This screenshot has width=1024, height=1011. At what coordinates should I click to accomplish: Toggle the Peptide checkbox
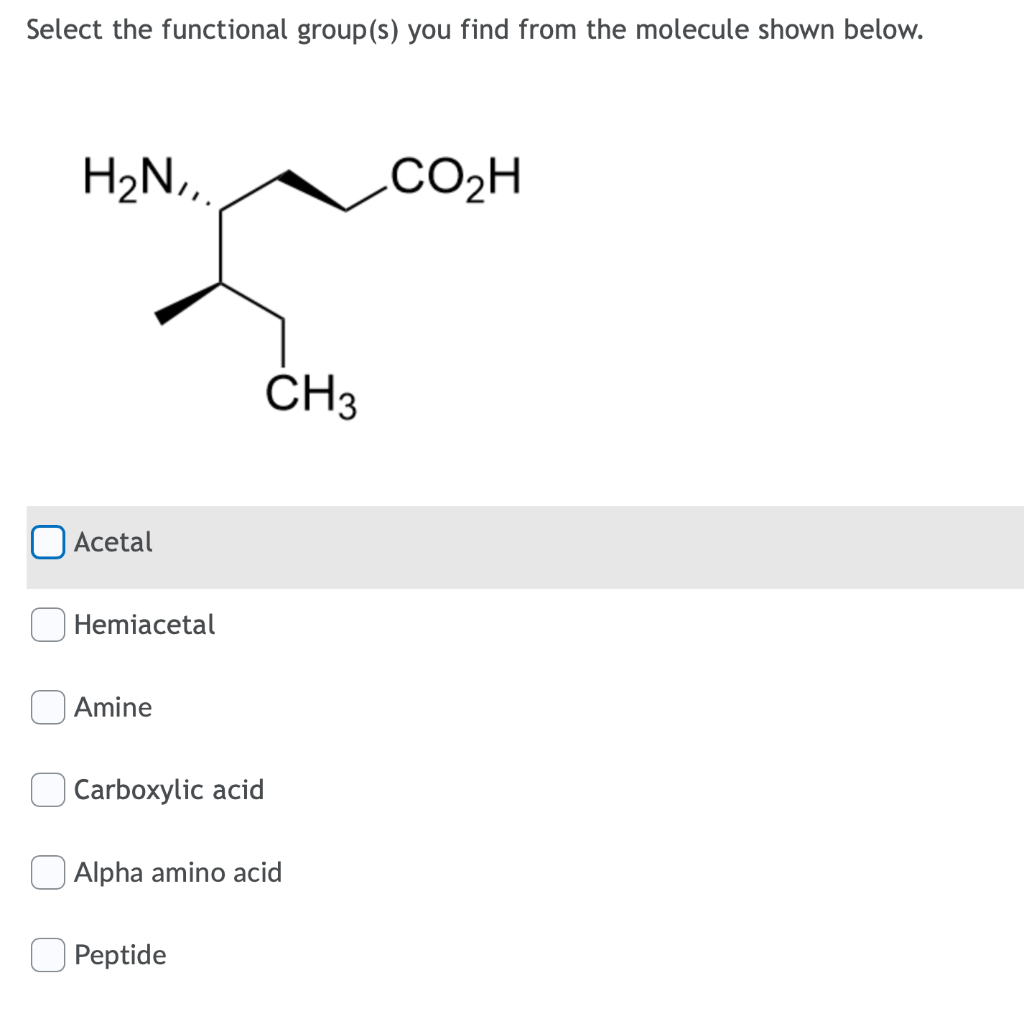coord(46,954)
